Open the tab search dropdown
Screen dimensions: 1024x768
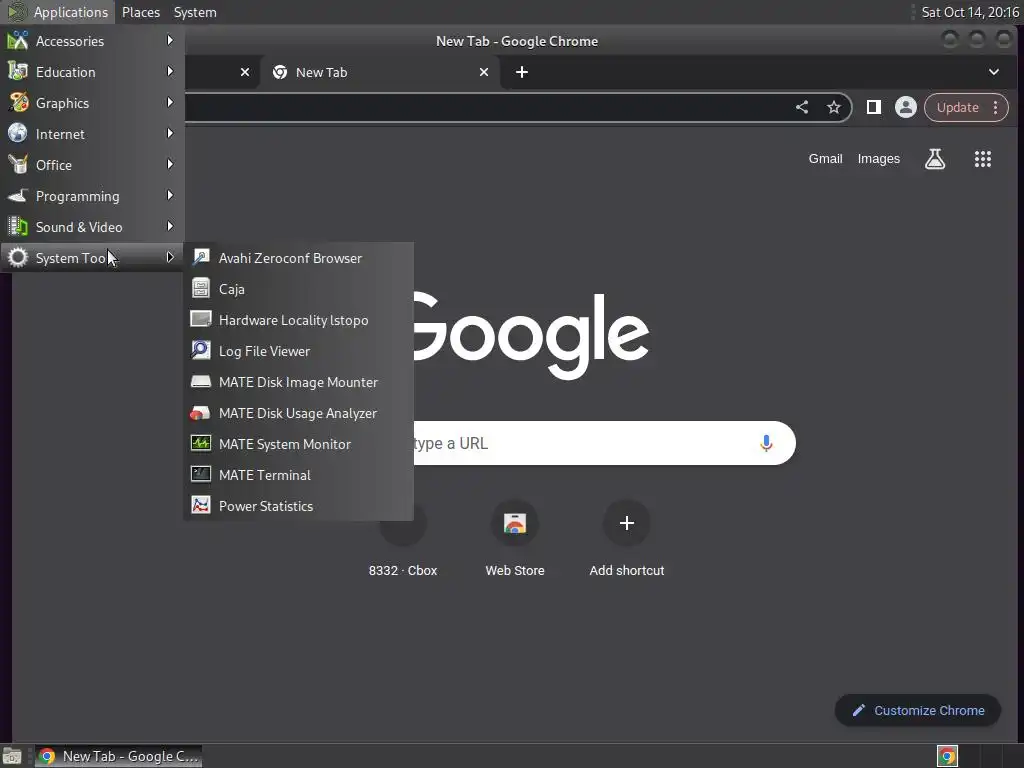click(994, 72)
